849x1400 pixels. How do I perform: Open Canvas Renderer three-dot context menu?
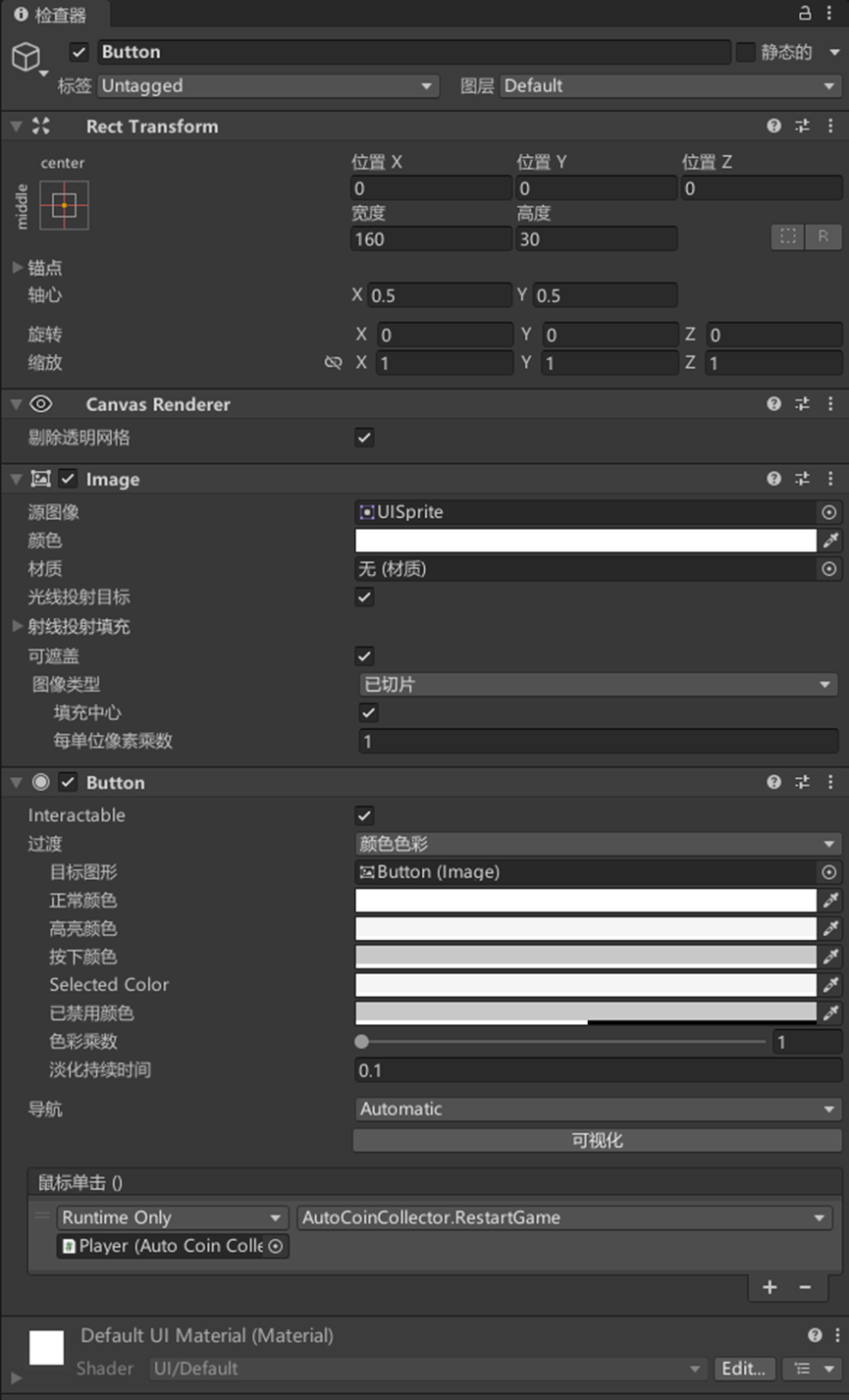click(830, 403)
